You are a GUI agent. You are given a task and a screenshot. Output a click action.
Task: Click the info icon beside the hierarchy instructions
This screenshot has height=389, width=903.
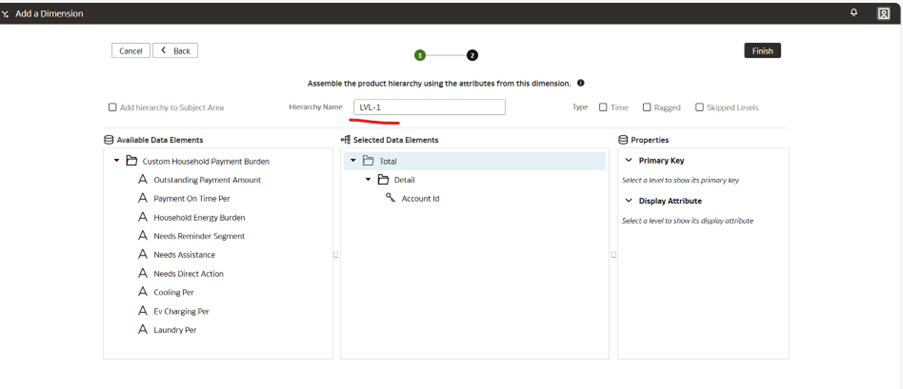[580, 83]
